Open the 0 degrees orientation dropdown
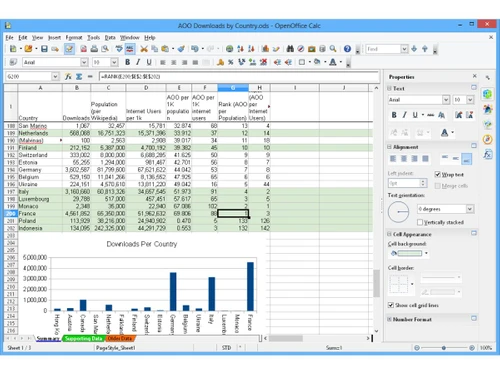The width and height of the screenshot is (500, 375). click(x=470, y=209)
